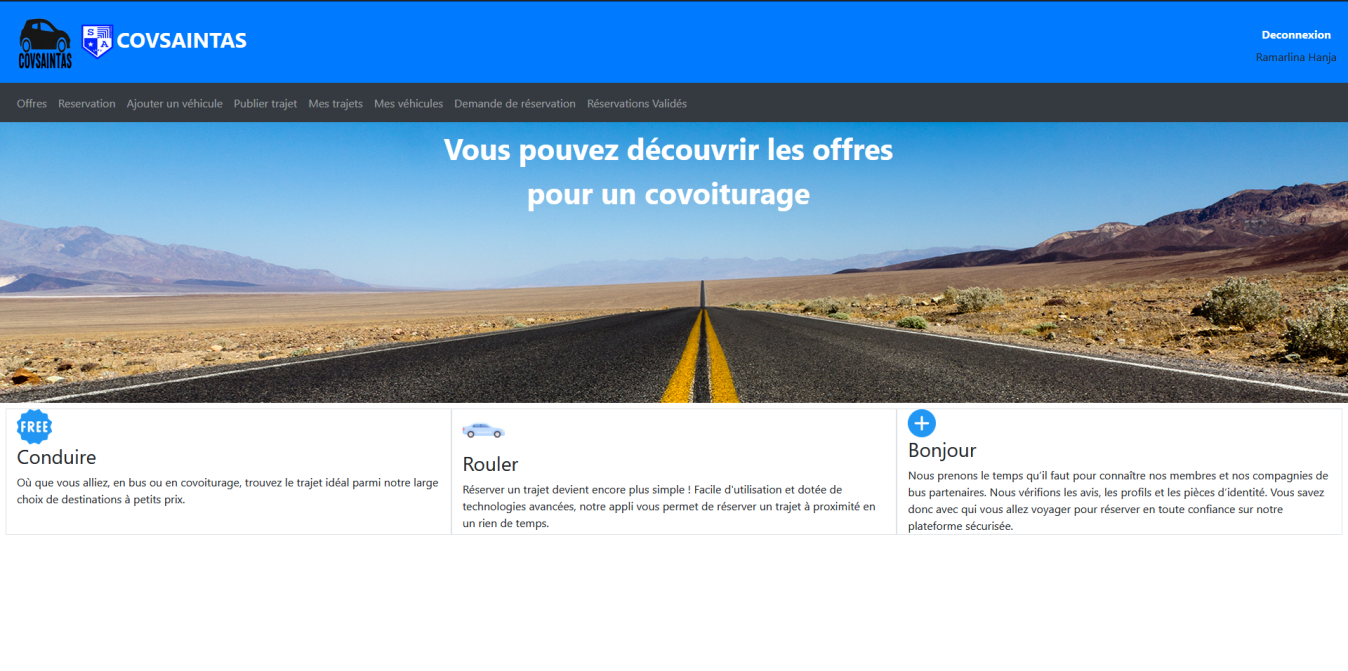Show Réservations Validés page
1348x671 pixels.
point(636,104)
